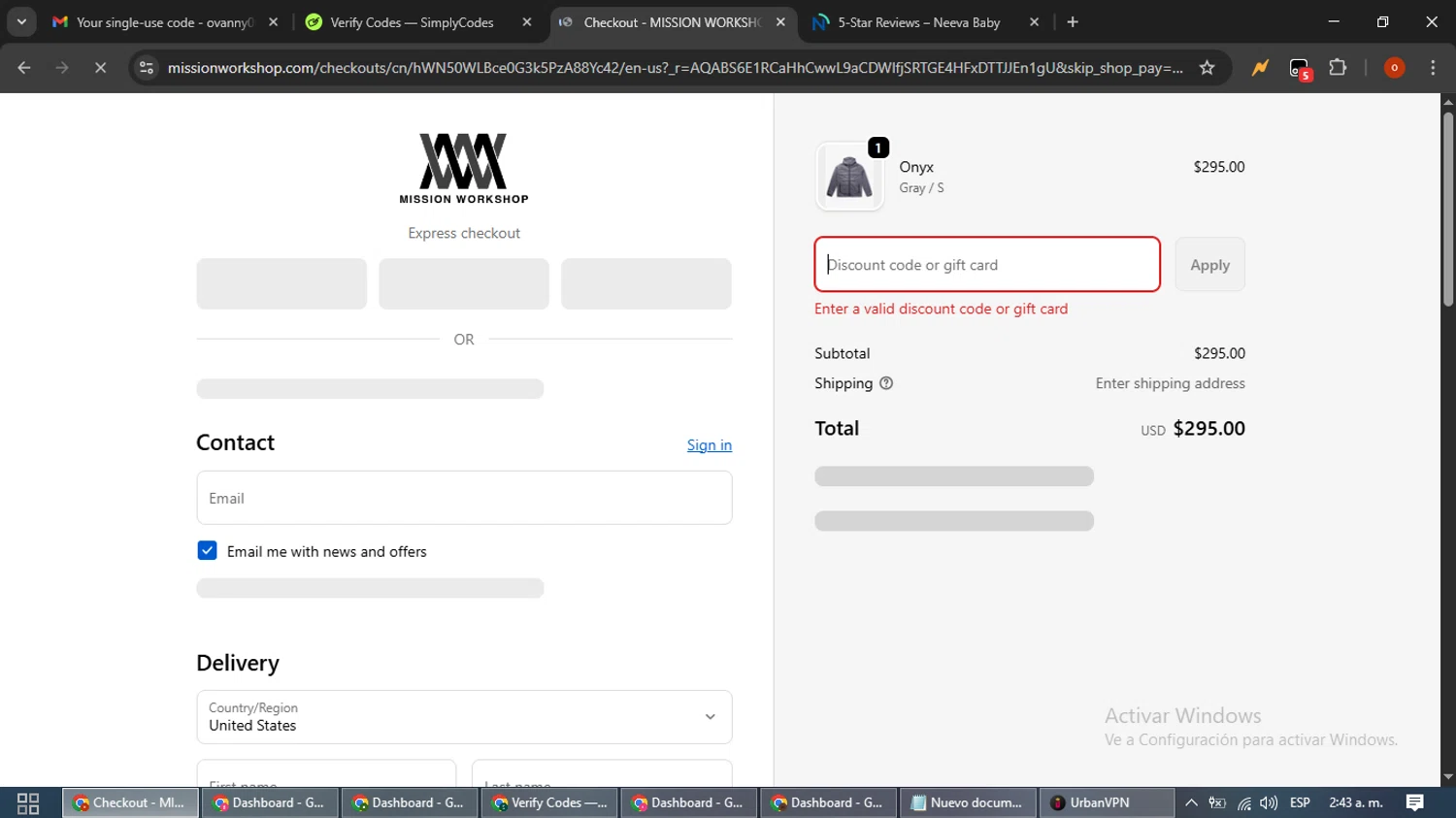This screenshot has width=1456, height=818.
Task: Open the volume speaker tray icon
Action: [1269, 802]
